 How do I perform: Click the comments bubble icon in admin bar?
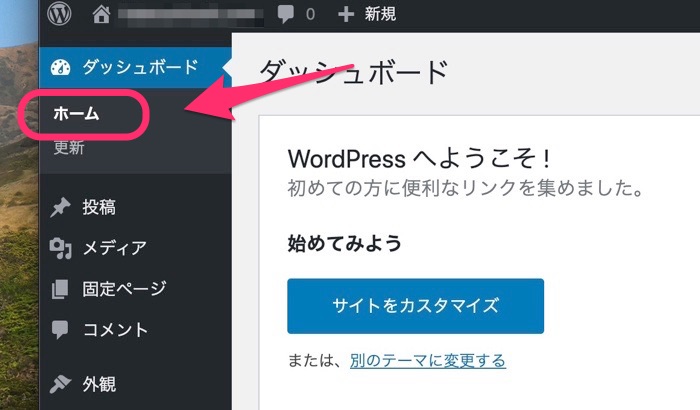point(286,14)
